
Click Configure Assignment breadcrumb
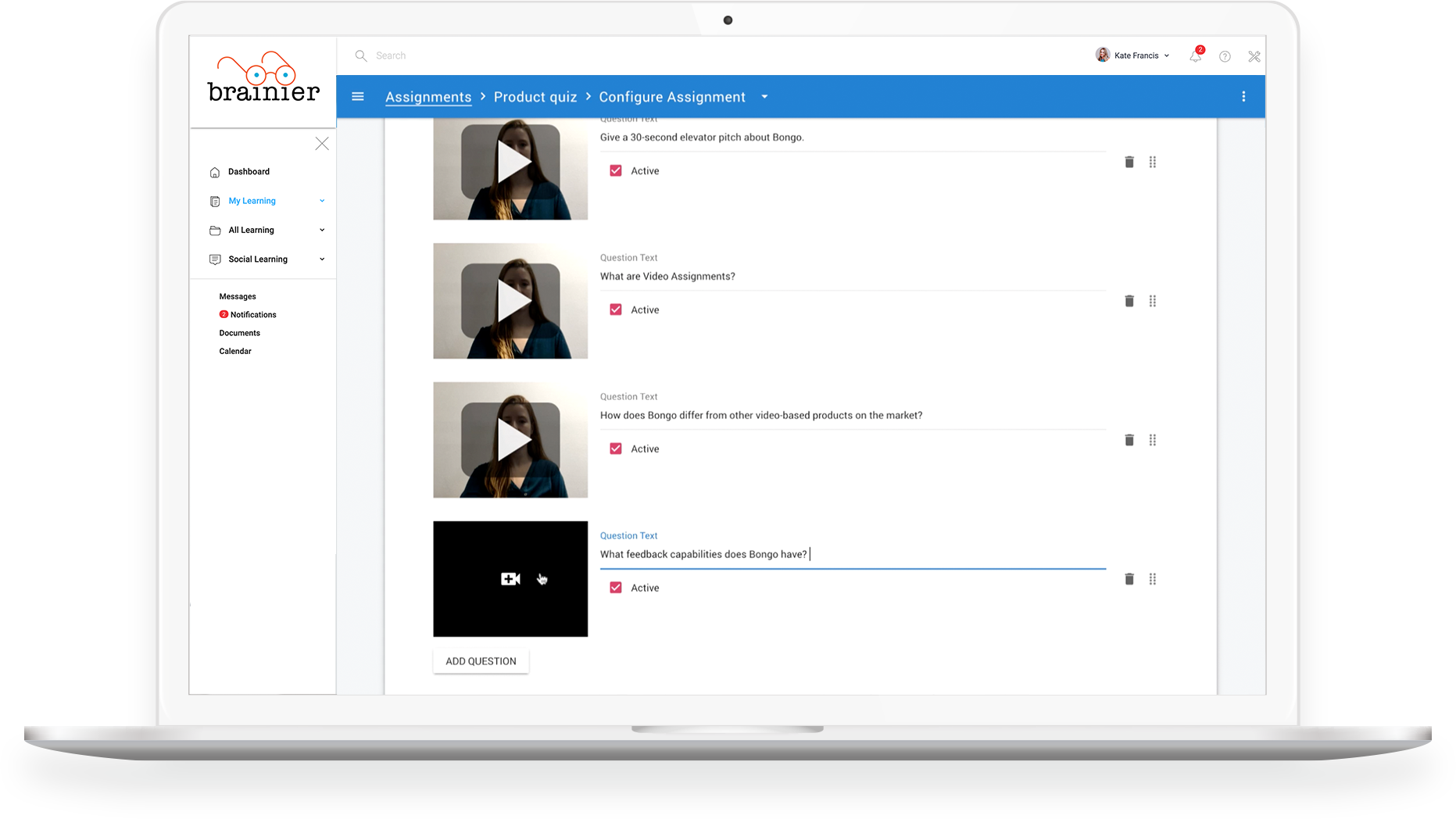click(672, 97)
